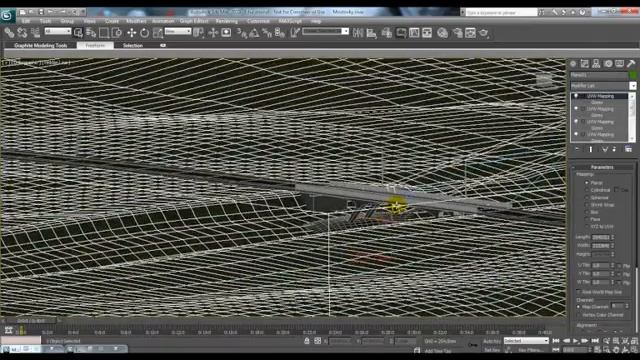The width and height of the screenshot is (640, 360).
Task: Select Map Channel radio button
Action: (578, 307)
